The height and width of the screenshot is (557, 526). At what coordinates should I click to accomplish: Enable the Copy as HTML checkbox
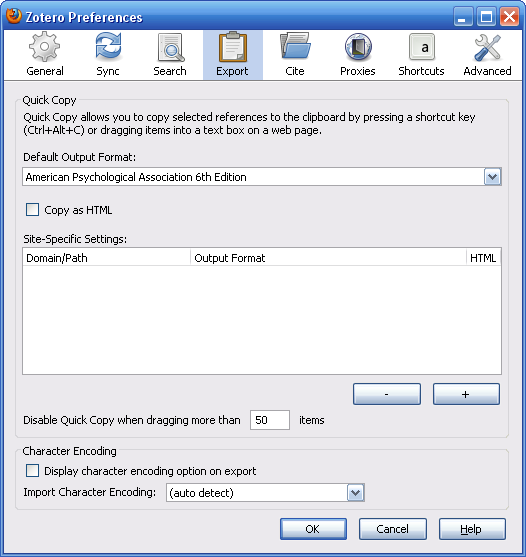[32, 210]
